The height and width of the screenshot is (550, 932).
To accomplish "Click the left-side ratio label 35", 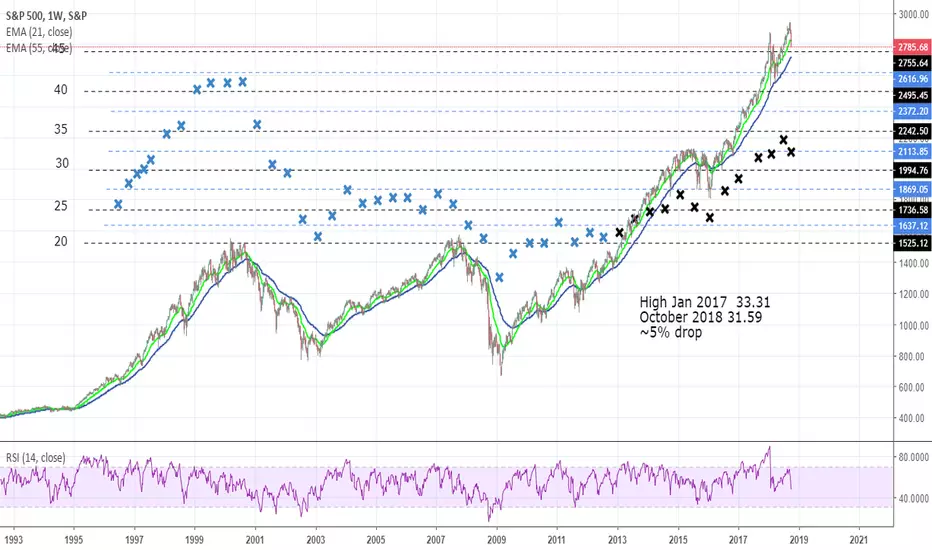I will click(x=61, y=129).
